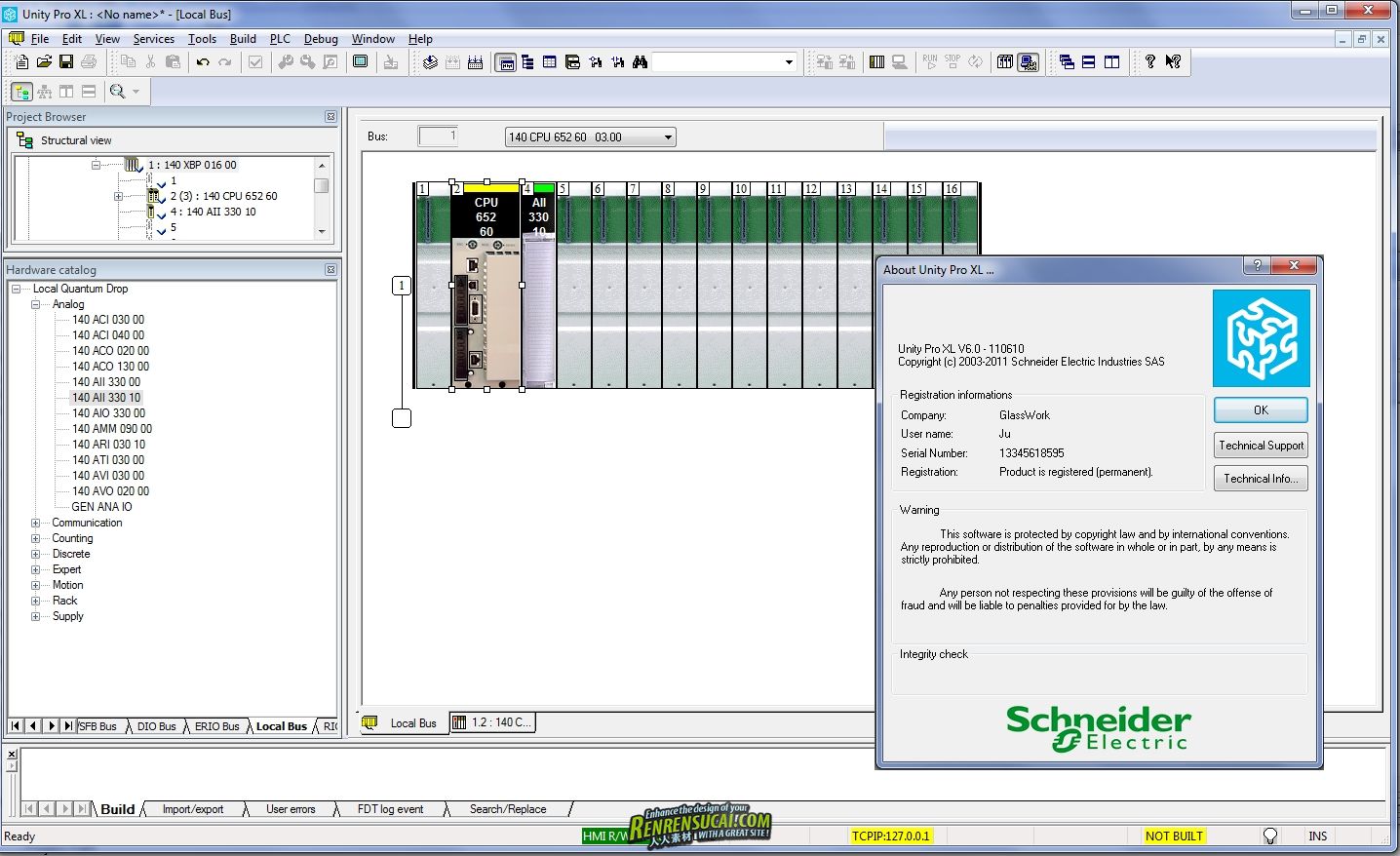Viewport: 1400px width, 856px height.
Task: Open the Data Editor table icon
Action: click(x=550, y=61)
